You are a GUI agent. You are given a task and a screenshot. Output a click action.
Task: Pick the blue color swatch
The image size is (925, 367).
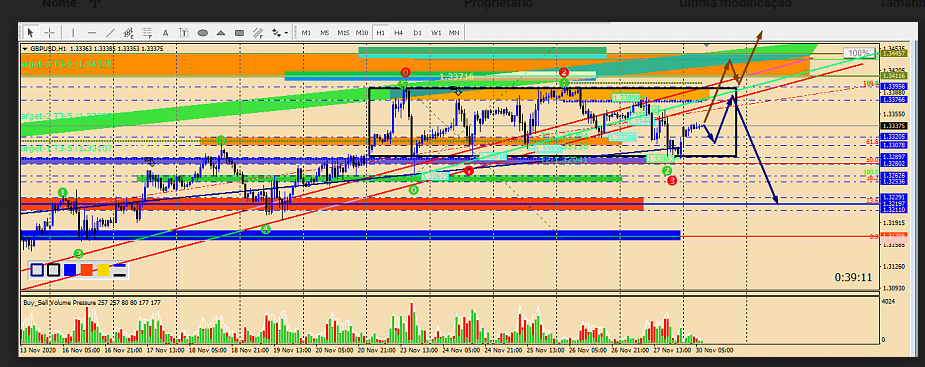tap(70, 270)
